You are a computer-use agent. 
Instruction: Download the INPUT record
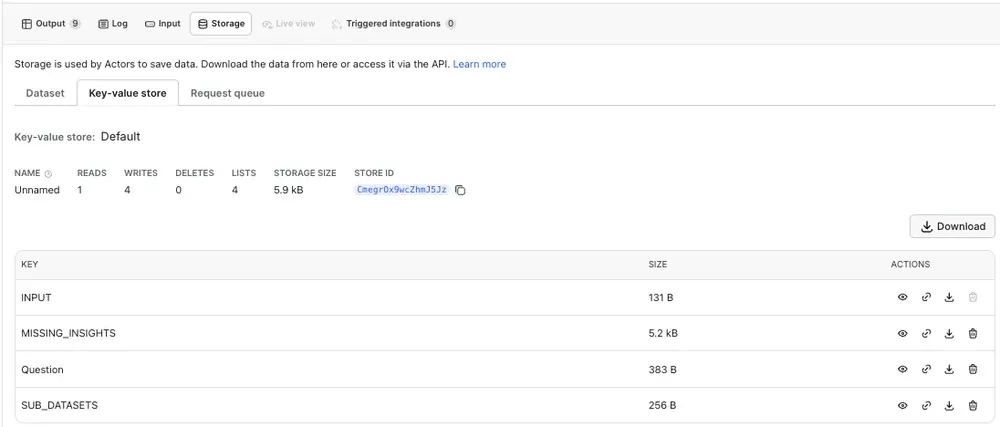point(949,297)
